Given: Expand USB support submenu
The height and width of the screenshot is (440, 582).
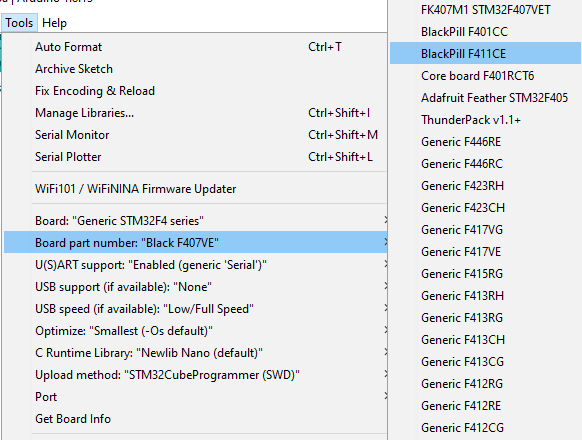Looking at the screenshot, I should pos(196,287).
